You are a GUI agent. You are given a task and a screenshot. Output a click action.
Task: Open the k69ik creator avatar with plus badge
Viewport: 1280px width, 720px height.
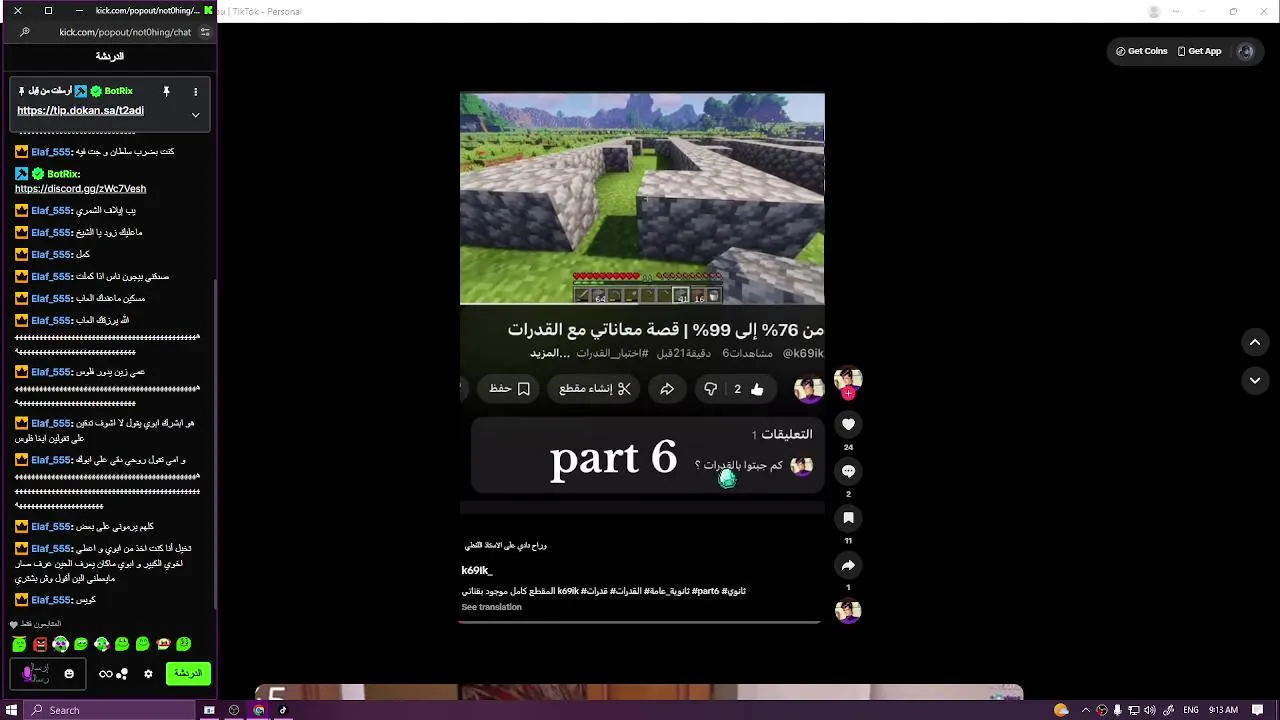[x=848, y=383]
